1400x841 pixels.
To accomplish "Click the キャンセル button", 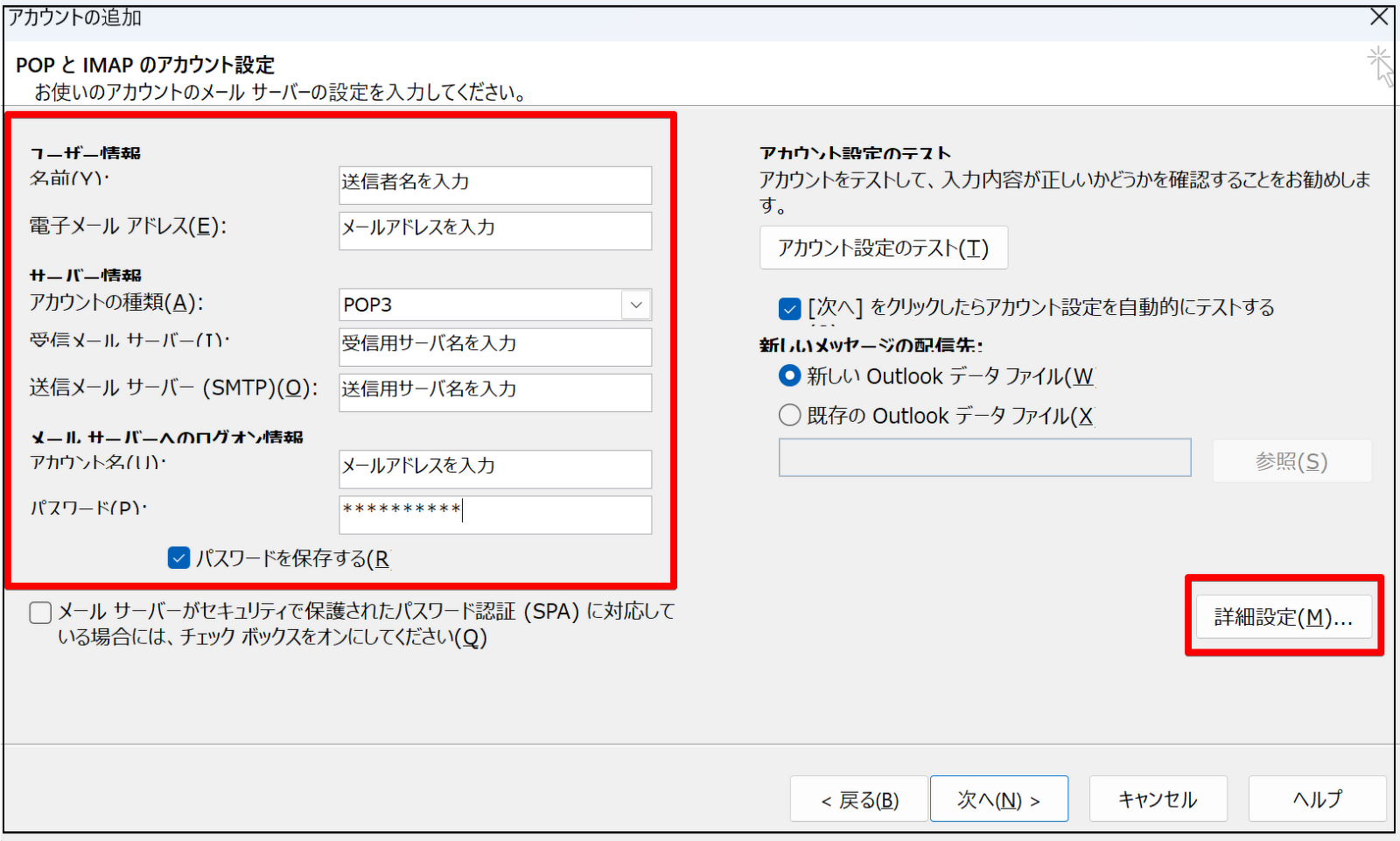I will pos(1158,799).
